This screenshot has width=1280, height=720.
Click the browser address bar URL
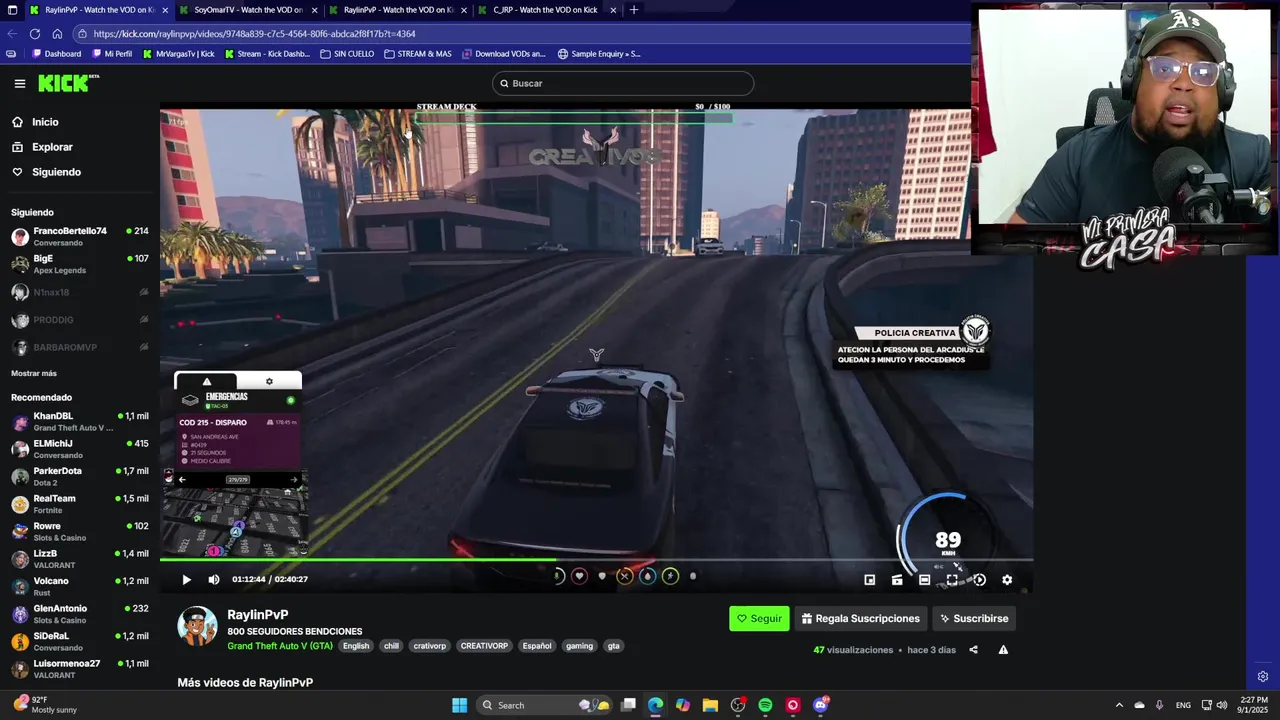(254, 34)
